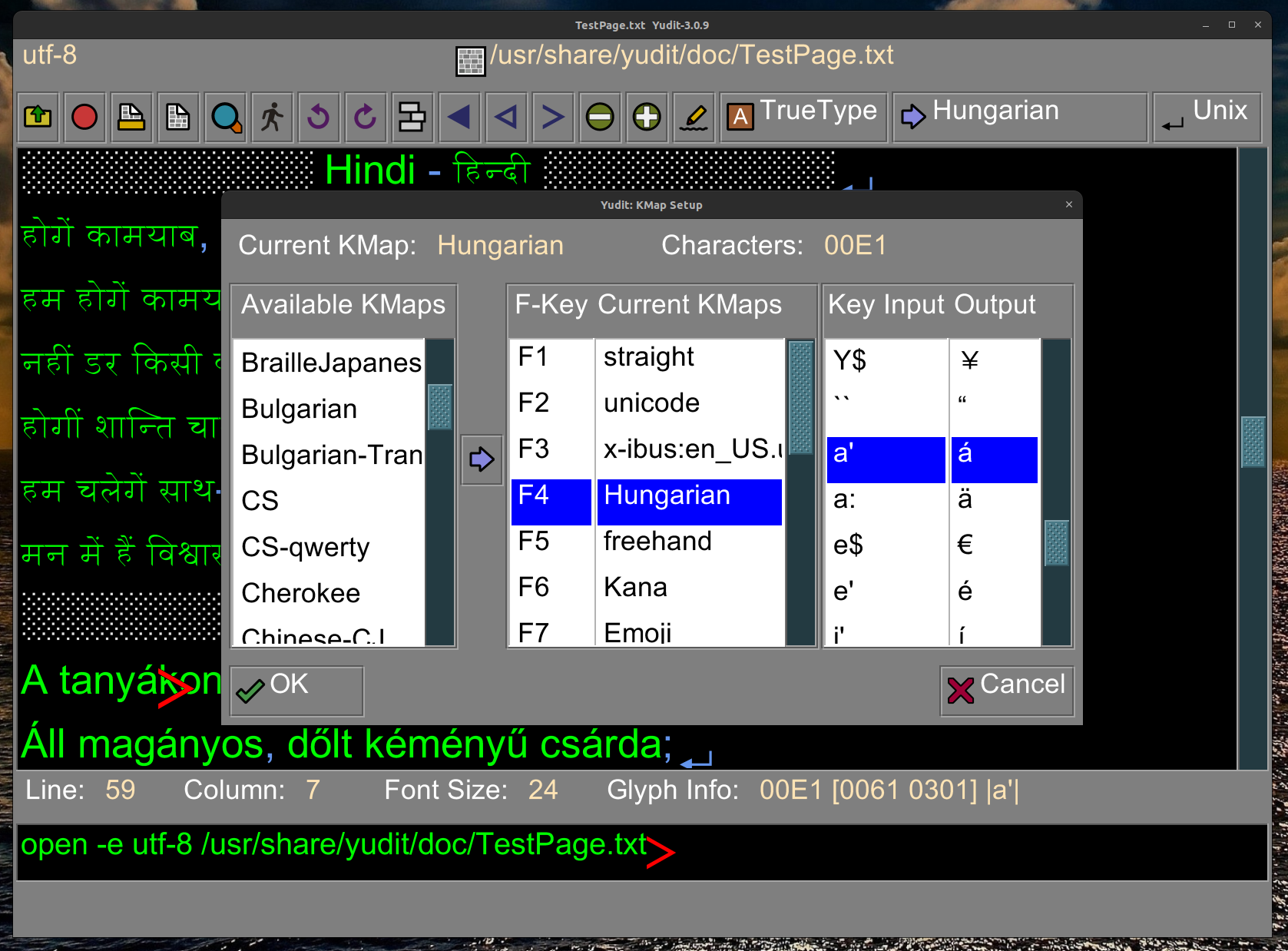This screenshot has width=1288, height=951.
Task: Click the red circle Save icon
Action: click(84, 118)
